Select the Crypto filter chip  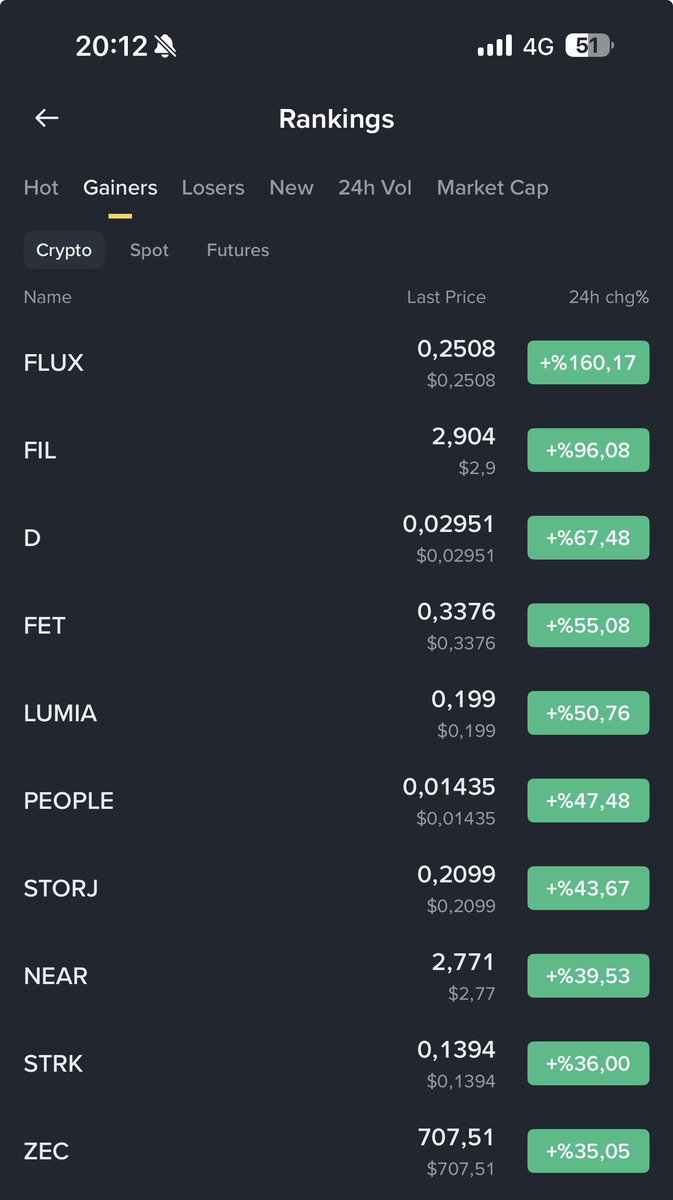coord(64,250)
